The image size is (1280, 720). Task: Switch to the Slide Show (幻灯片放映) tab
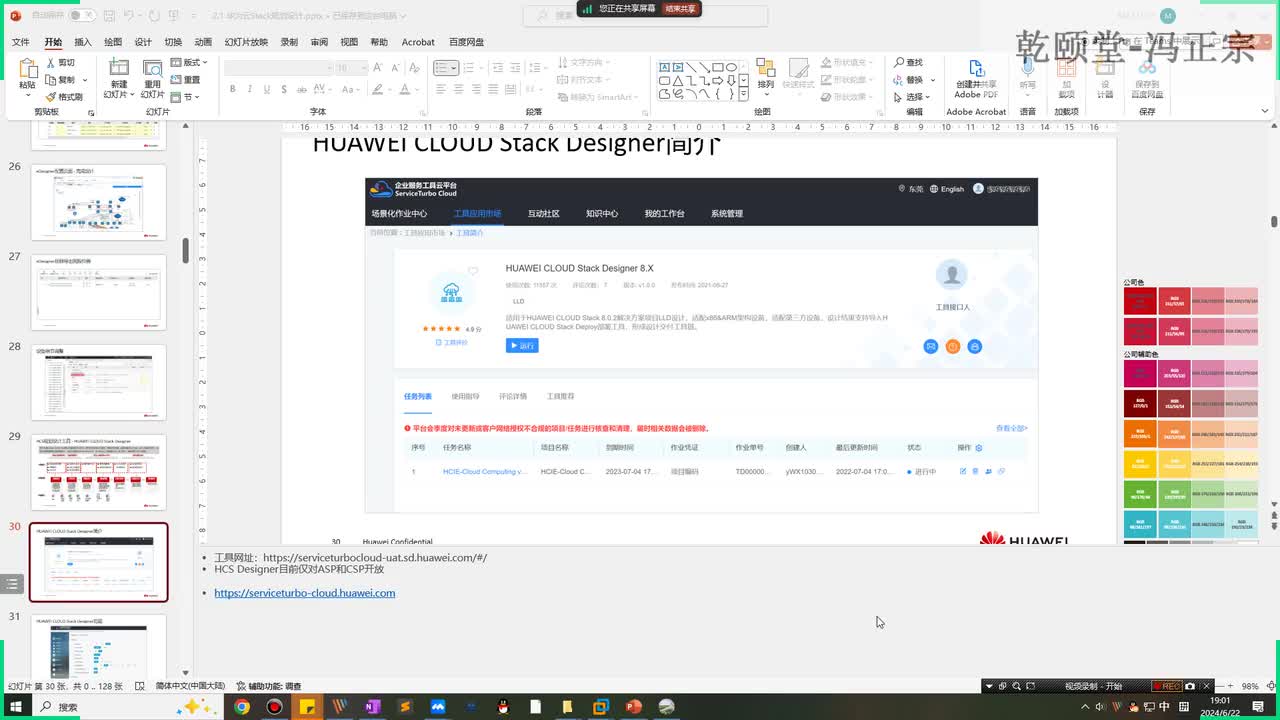pos(246,42)
